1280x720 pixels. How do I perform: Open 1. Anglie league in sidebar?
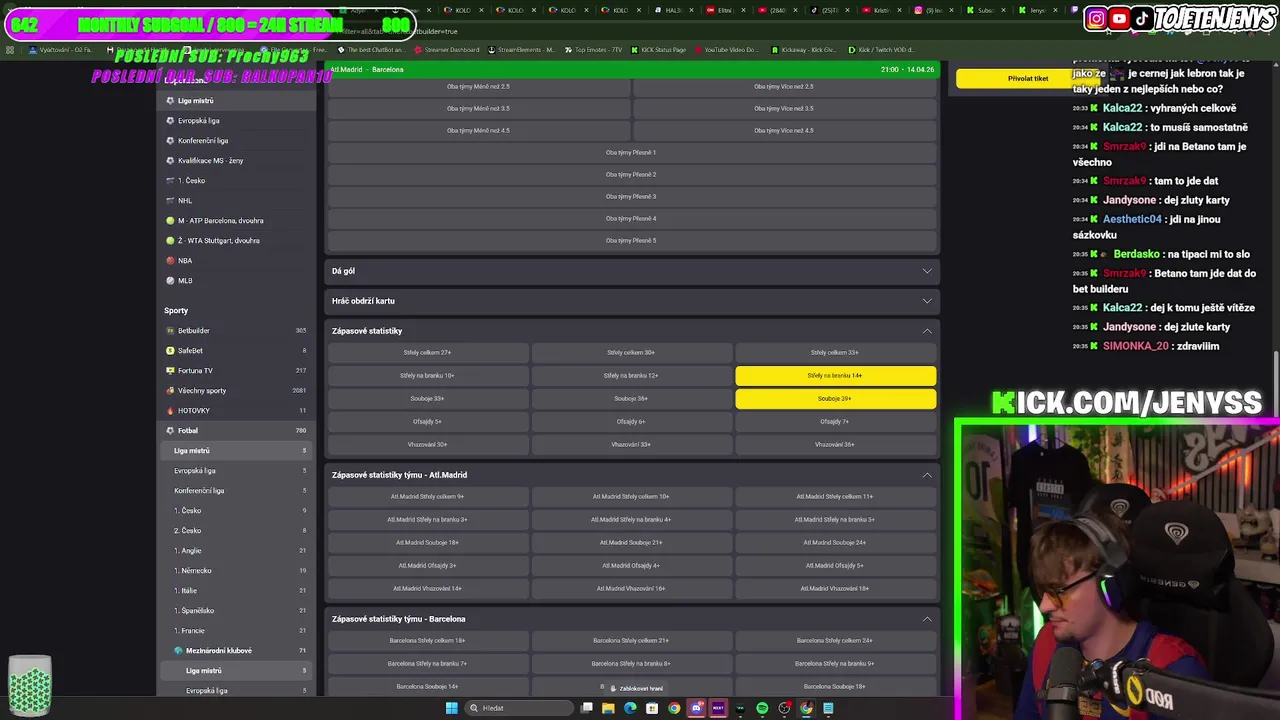[x=236, y=551]
